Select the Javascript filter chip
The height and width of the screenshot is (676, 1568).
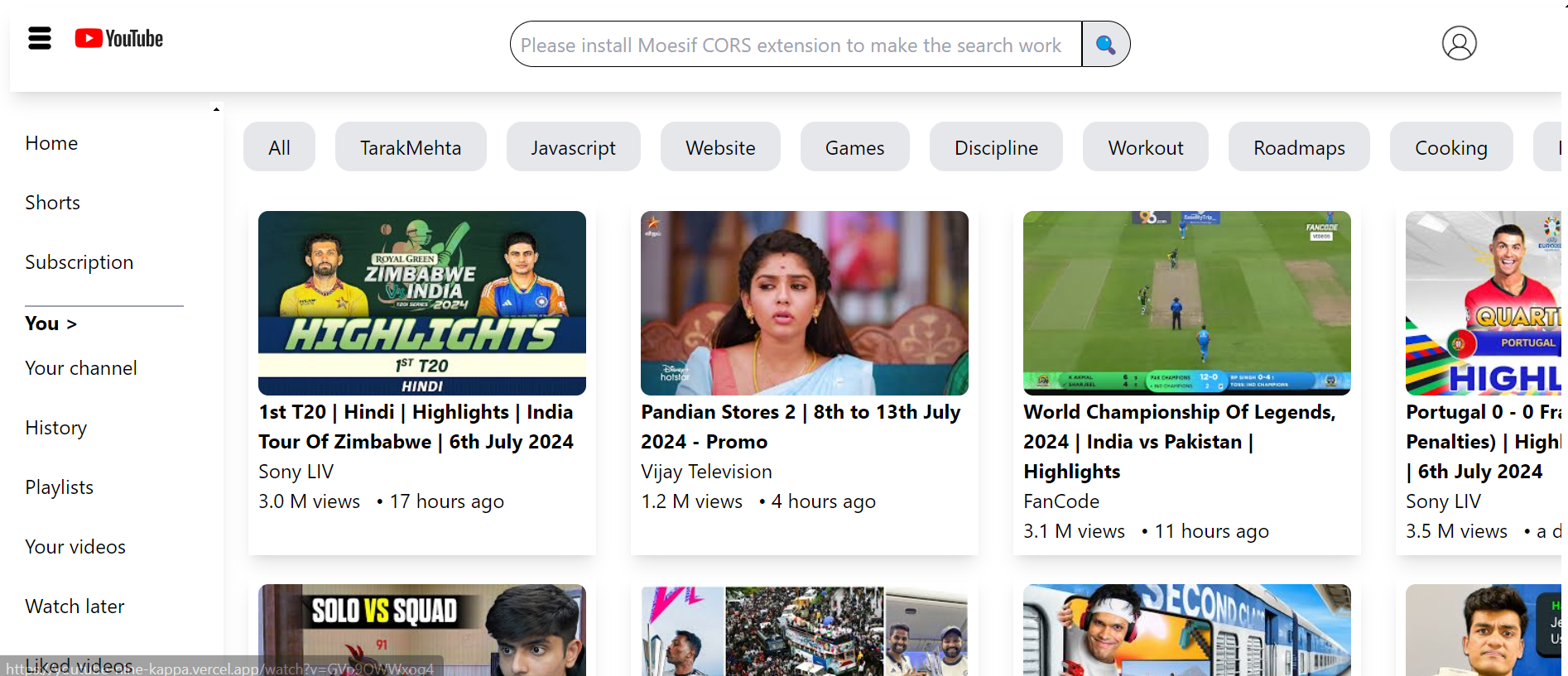pyautogui.click(x=573, y=147)
